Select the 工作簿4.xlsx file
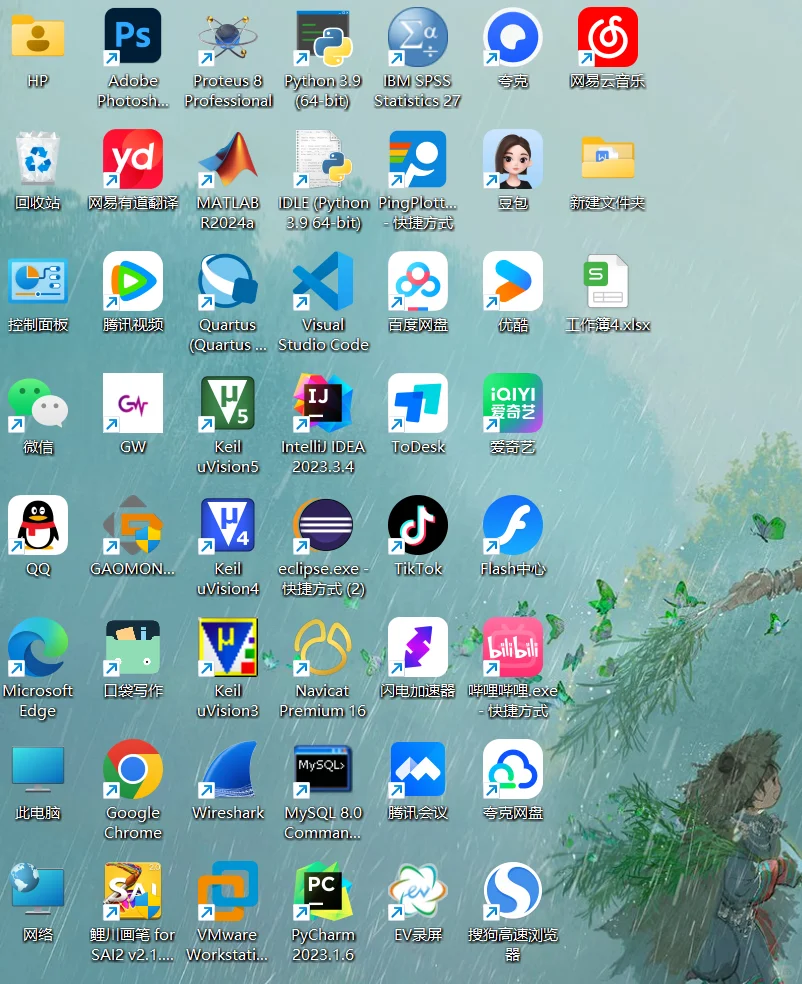 pyautogui.click(x=606, y=281)
